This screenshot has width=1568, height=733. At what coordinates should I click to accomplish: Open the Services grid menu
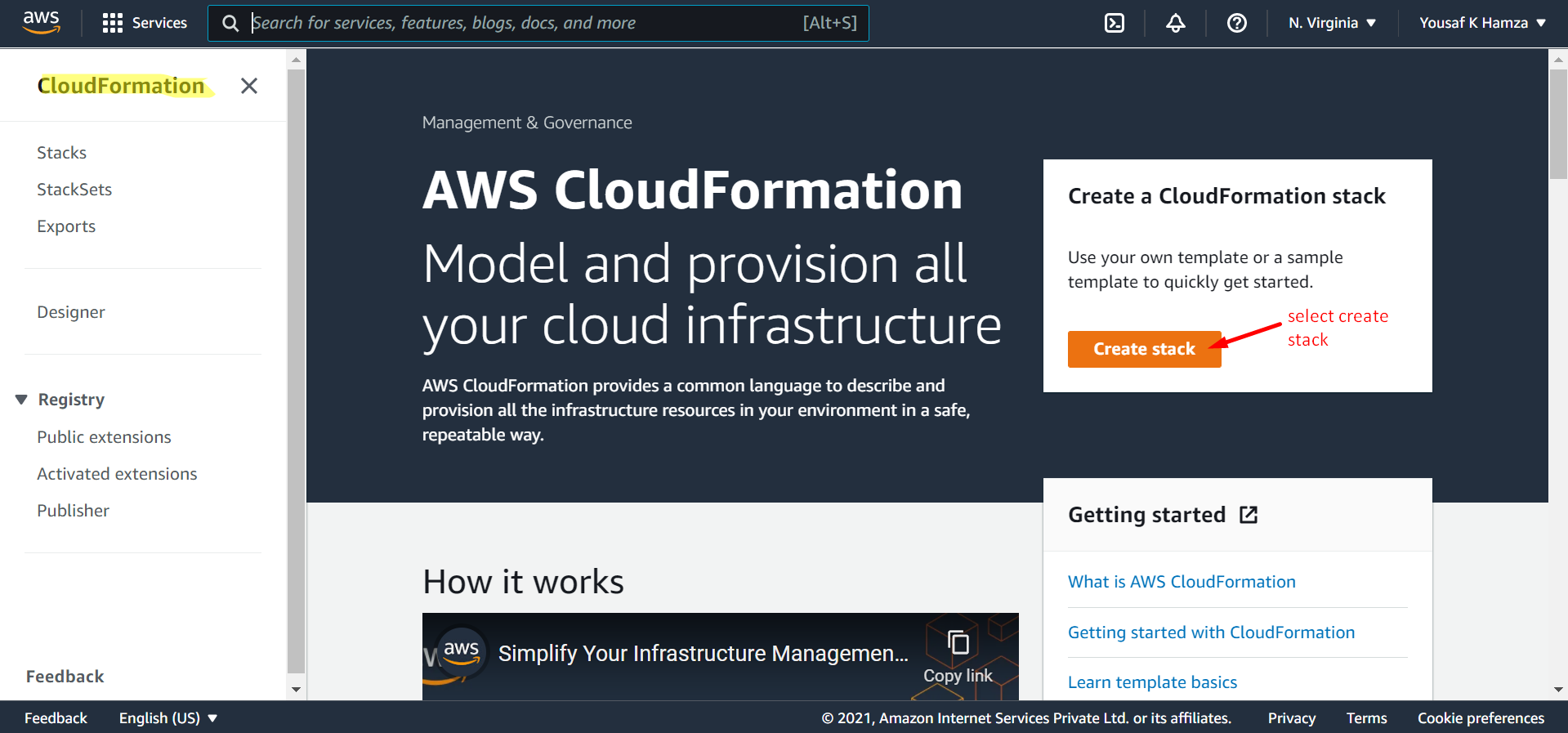[x=112, y=23]
